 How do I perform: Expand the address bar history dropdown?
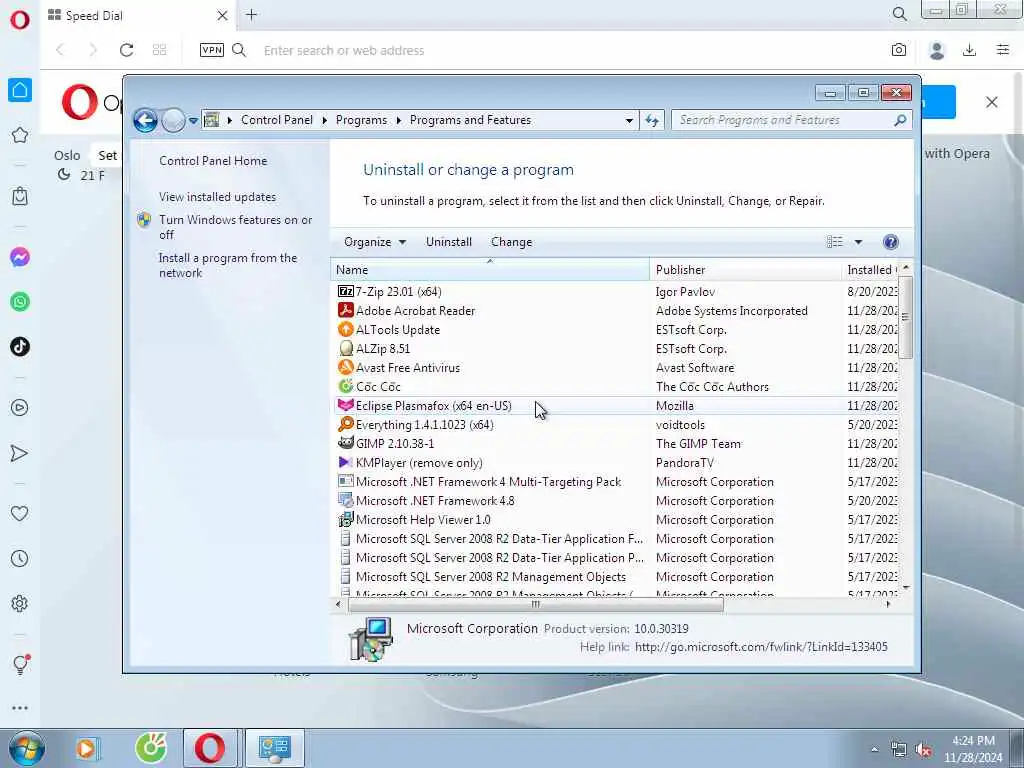pos(629,120)
